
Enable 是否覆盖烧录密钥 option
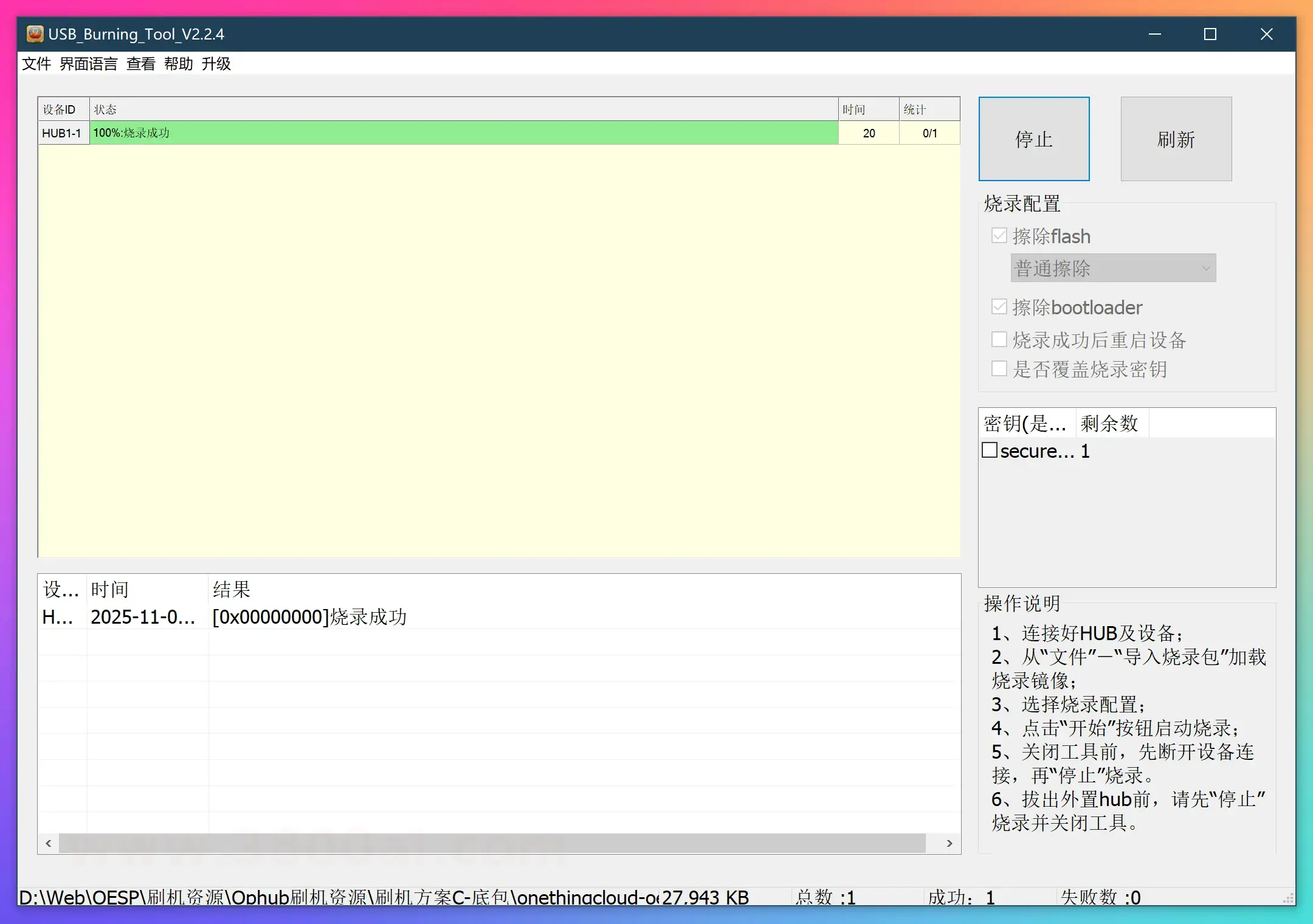tap(999, 368)
